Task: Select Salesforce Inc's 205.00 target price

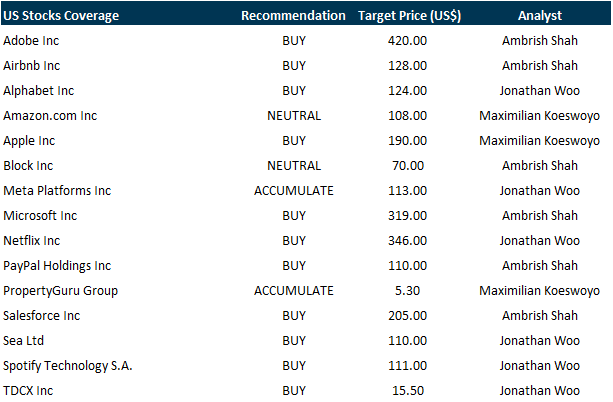Action: pos(407,316)
